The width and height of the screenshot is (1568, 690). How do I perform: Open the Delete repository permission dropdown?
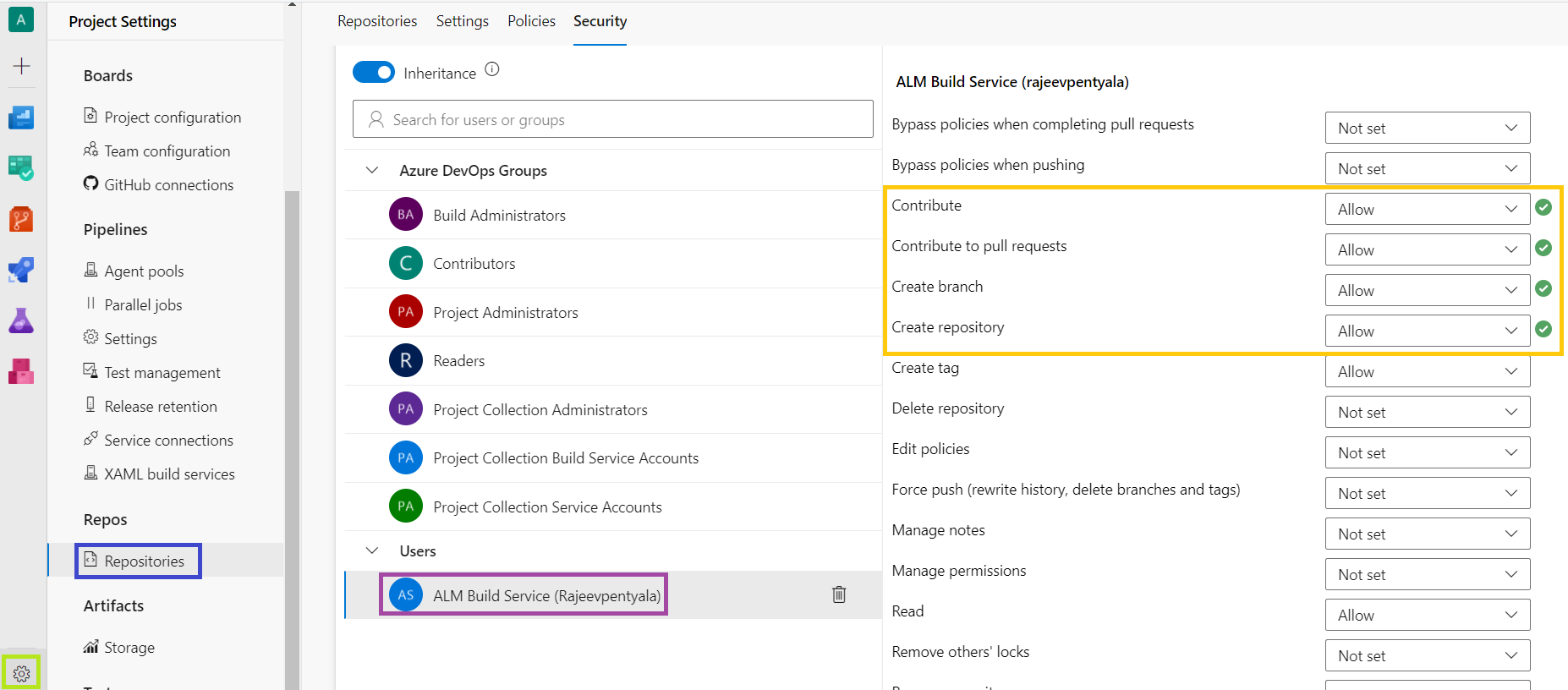1427,412
